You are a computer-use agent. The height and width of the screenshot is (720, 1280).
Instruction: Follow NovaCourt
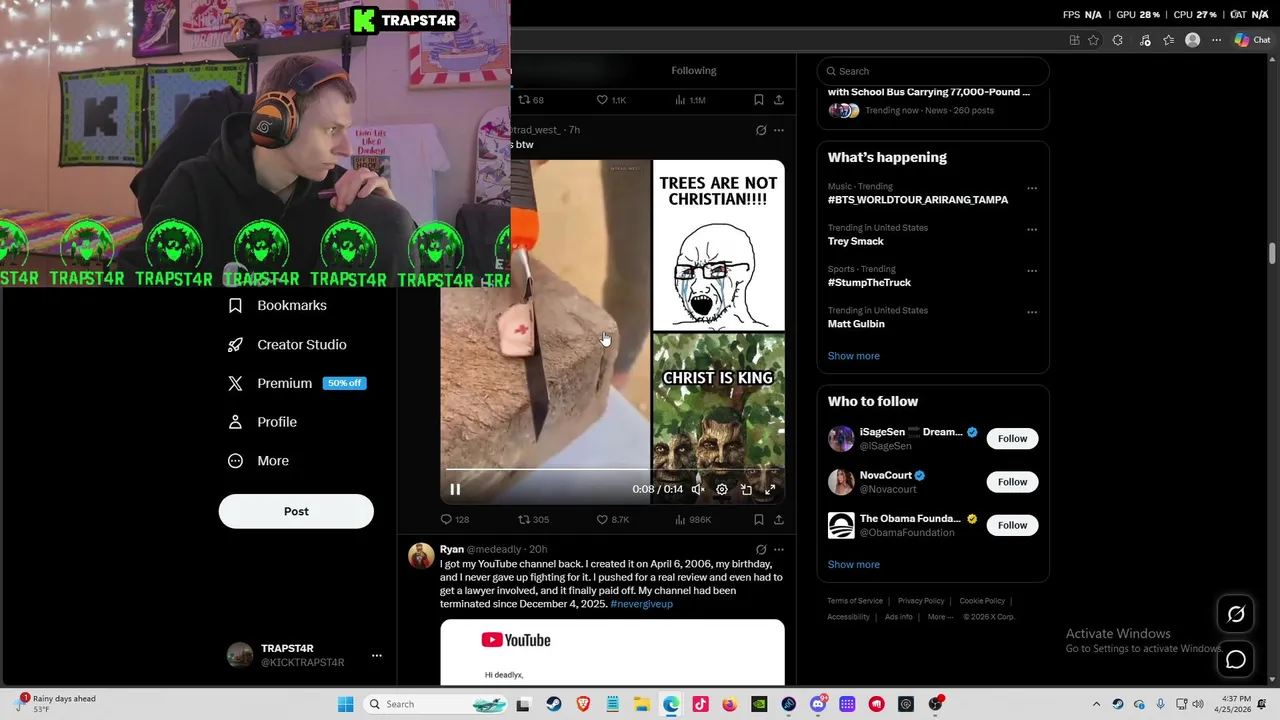(x=1012, y=482)
